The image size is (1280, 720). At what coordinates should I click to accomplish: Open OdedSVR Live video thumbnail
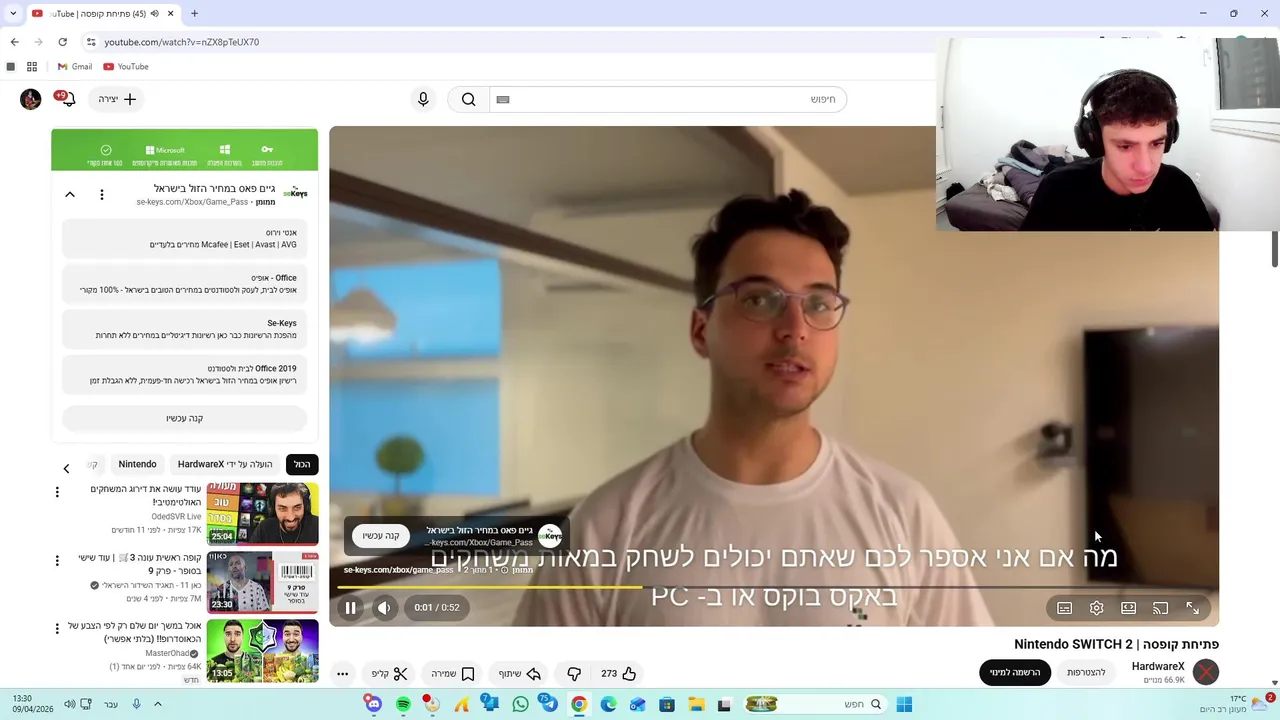click(263, 513)
